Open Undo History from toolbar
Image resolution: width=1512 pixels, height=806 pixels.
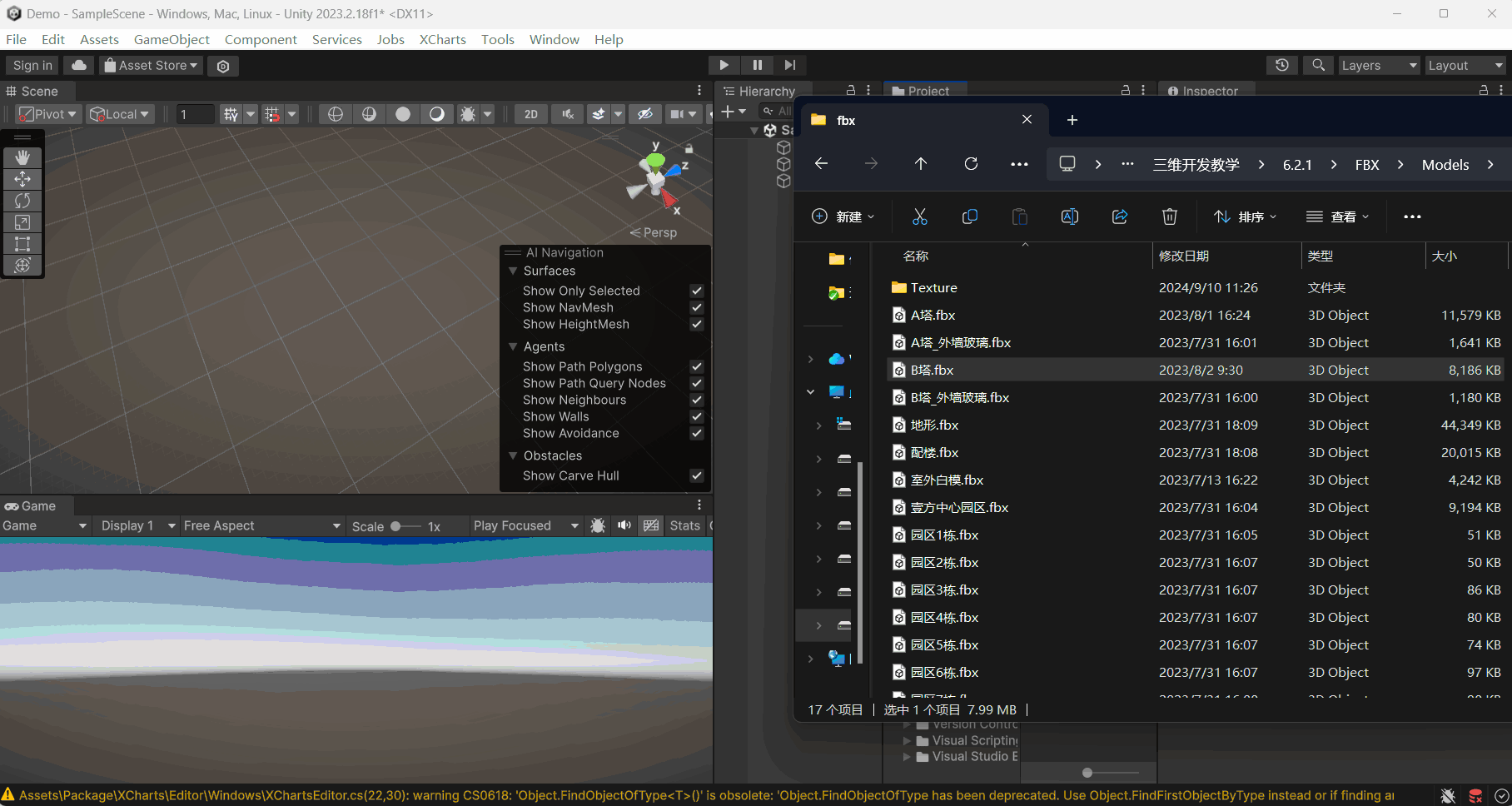[1281, 65]
